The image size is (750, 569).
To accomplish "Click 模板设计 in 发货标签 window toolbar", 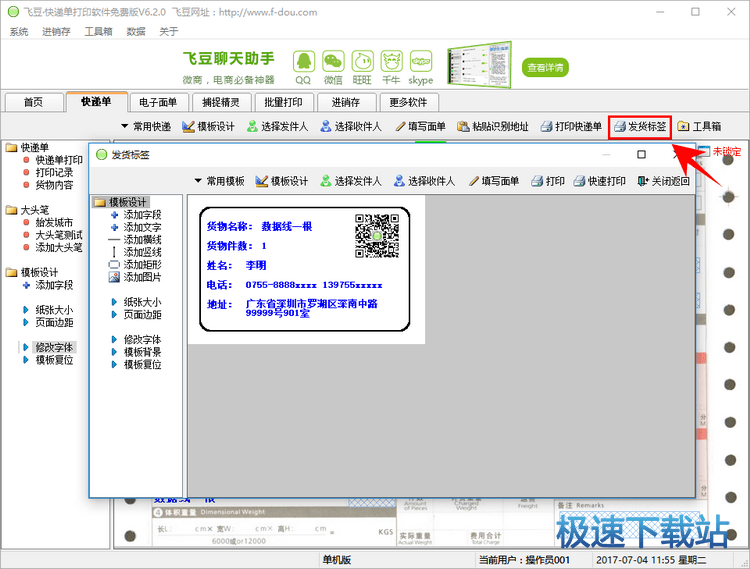I will click(282, 181).
